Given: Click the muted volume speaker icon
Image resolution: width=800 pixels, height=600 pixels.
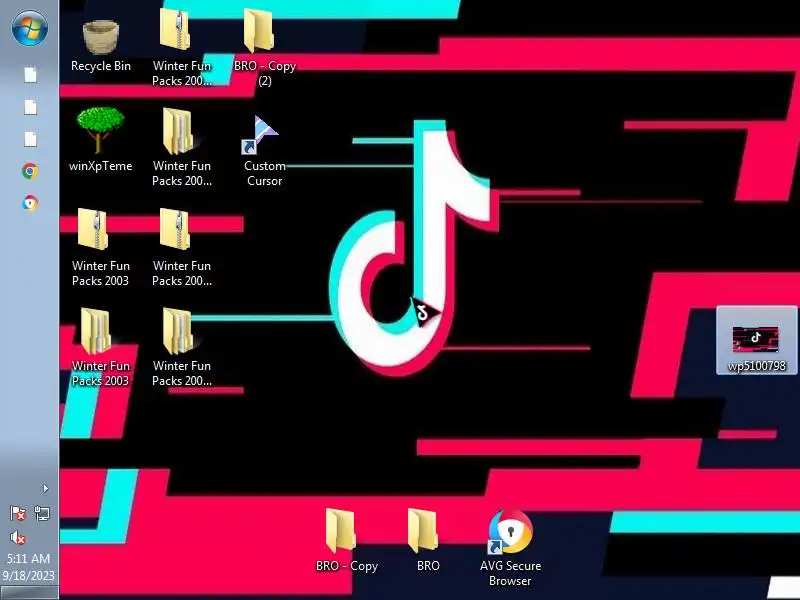Looking at the screenshot, I should click(18, 537).
